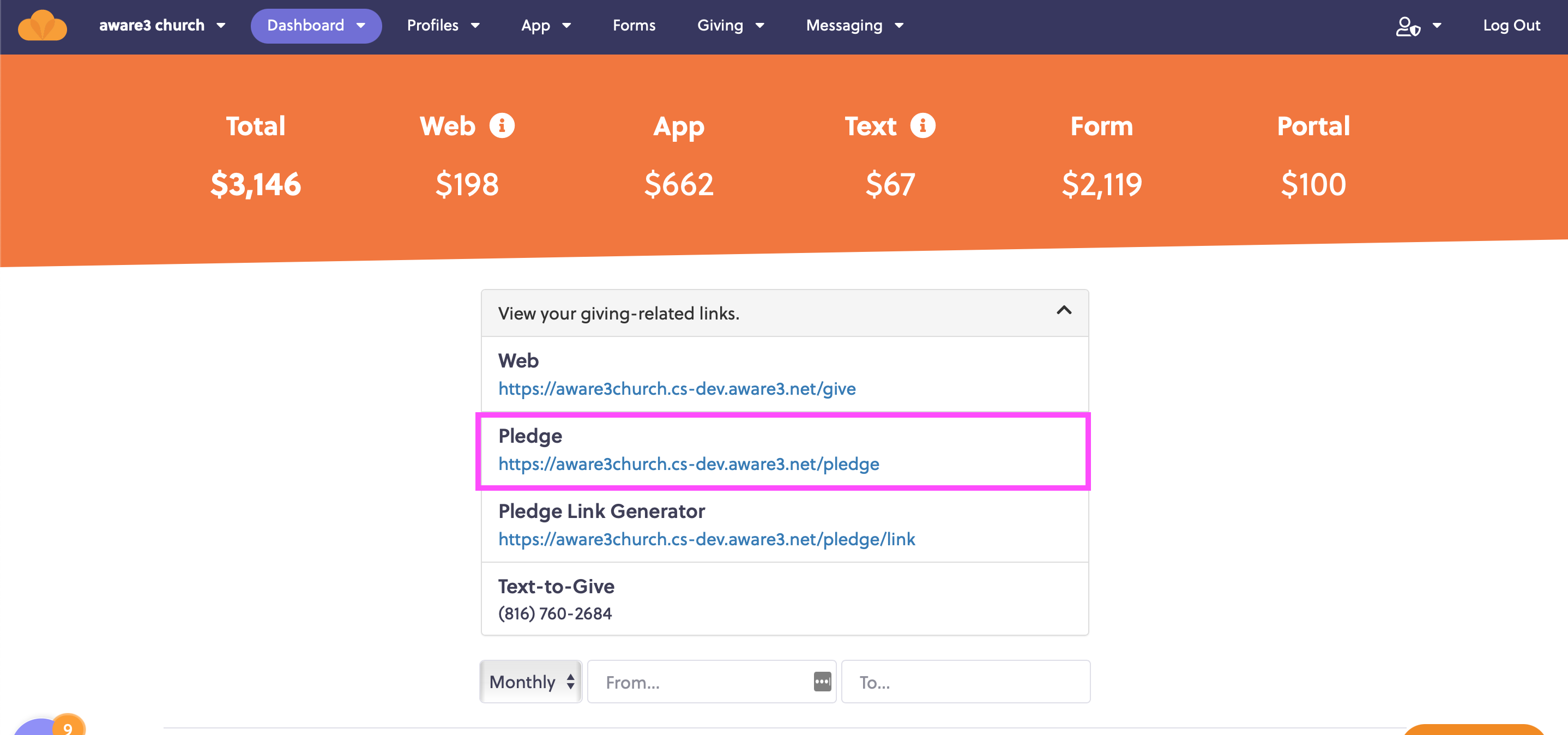Viewport: 1568px width, 735px height.
Task: Click the Text info icon
Action: point(923,126)
